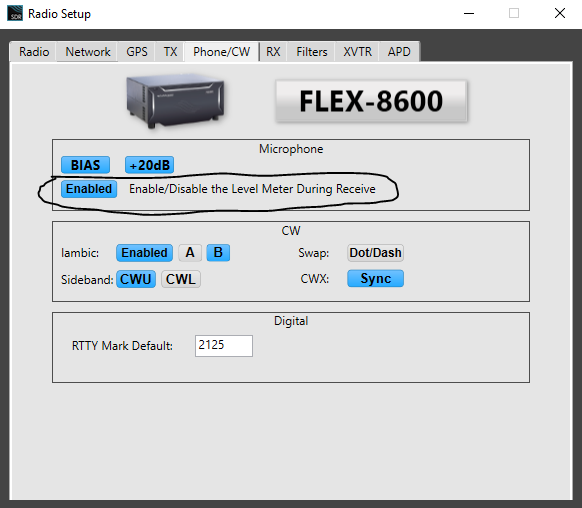
Task: Choose CWL sideband
Action: pyautogui.click(x=181, y=279)
